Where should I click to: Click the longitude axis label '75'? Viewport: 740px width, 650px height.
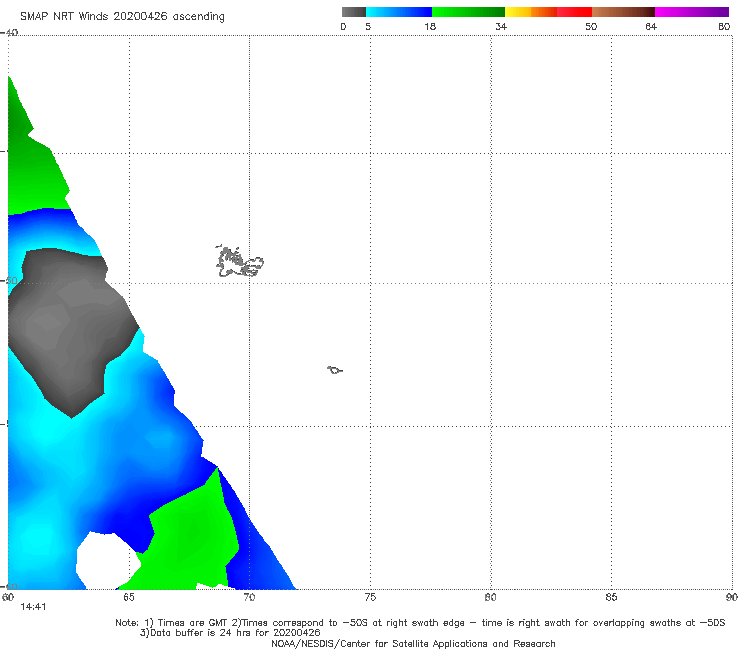[x=370, y=597]
